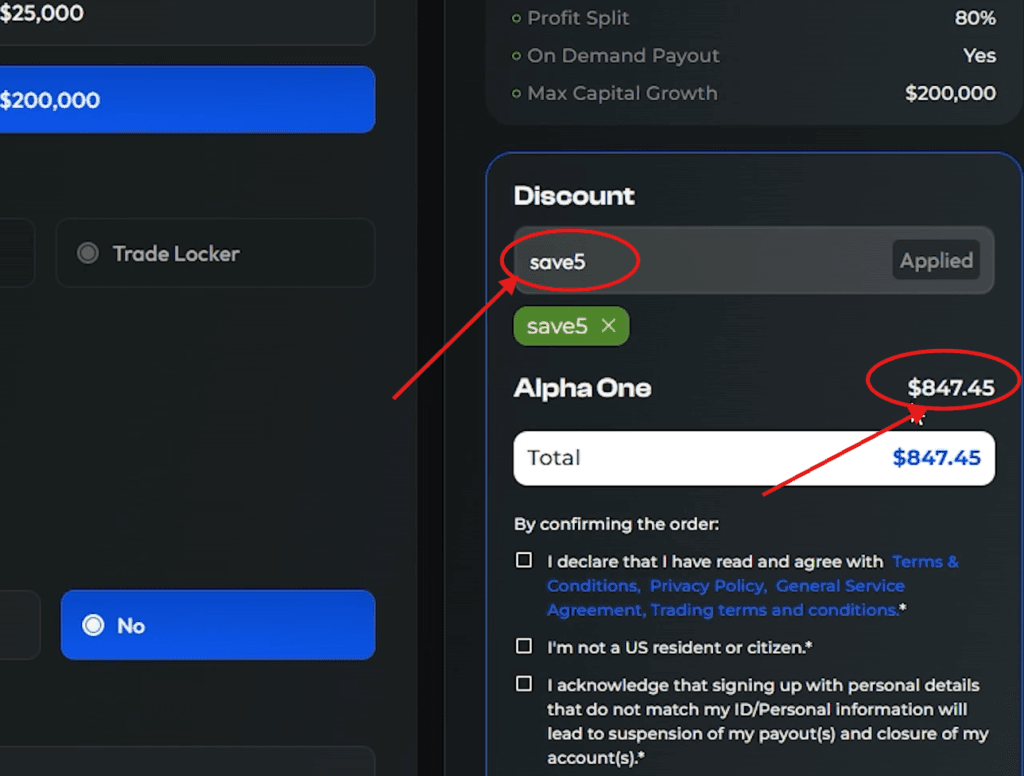
Task: Check the not a US resident checkbox
Action: 523,646
